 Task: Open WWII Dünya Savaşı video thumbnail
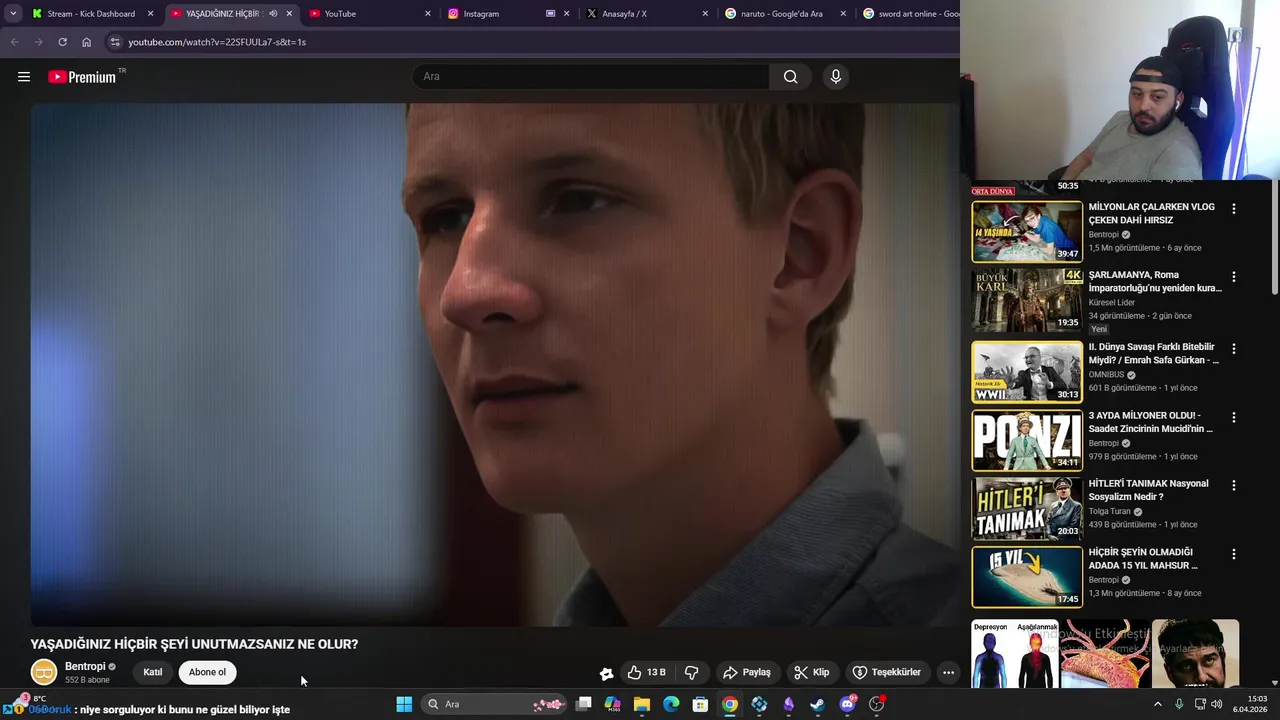(1027, 372)
